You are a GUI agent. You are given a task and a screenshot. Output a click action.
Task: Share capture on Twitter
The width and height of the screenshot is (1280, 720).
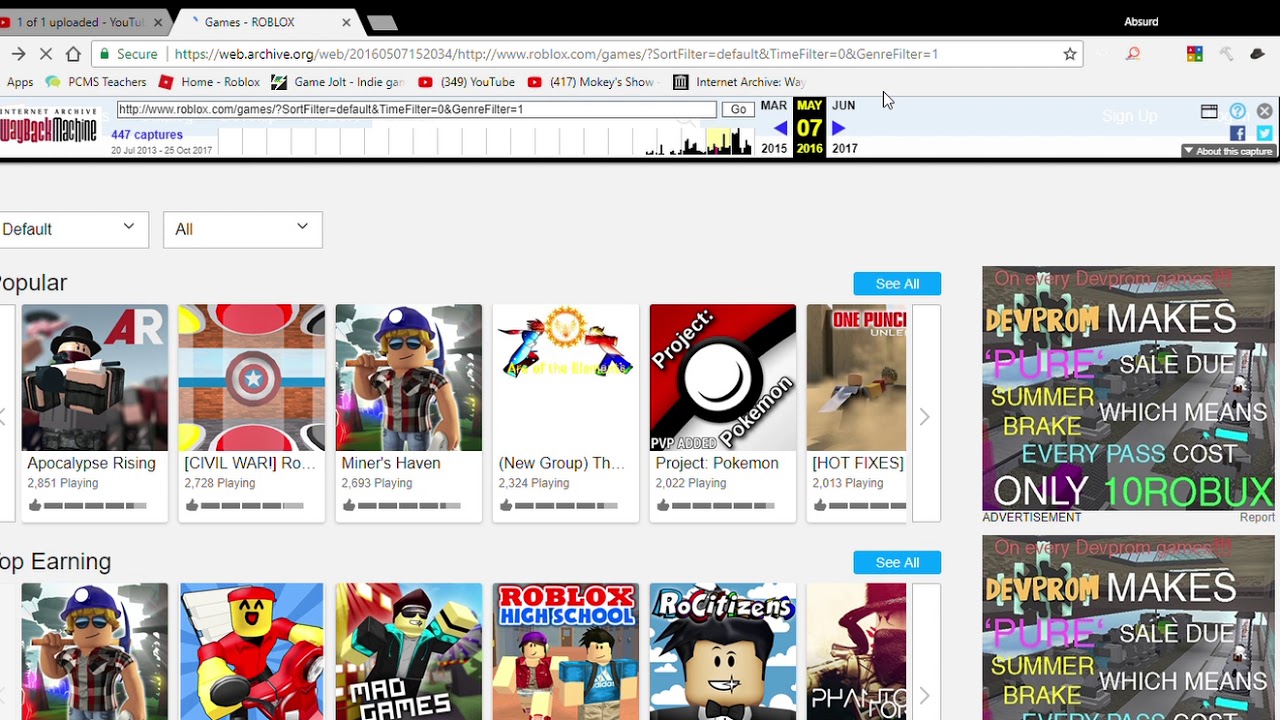click(x=1264, y=133)
